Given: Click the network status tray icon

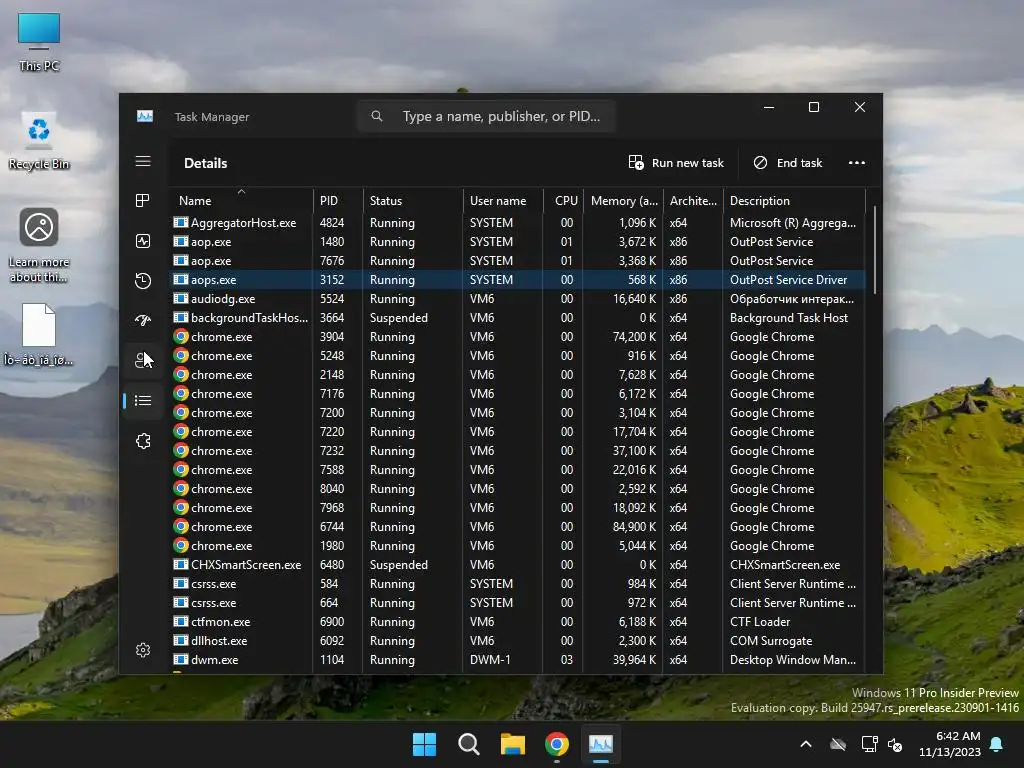Looking at the screenshot, I should [869, 744].
